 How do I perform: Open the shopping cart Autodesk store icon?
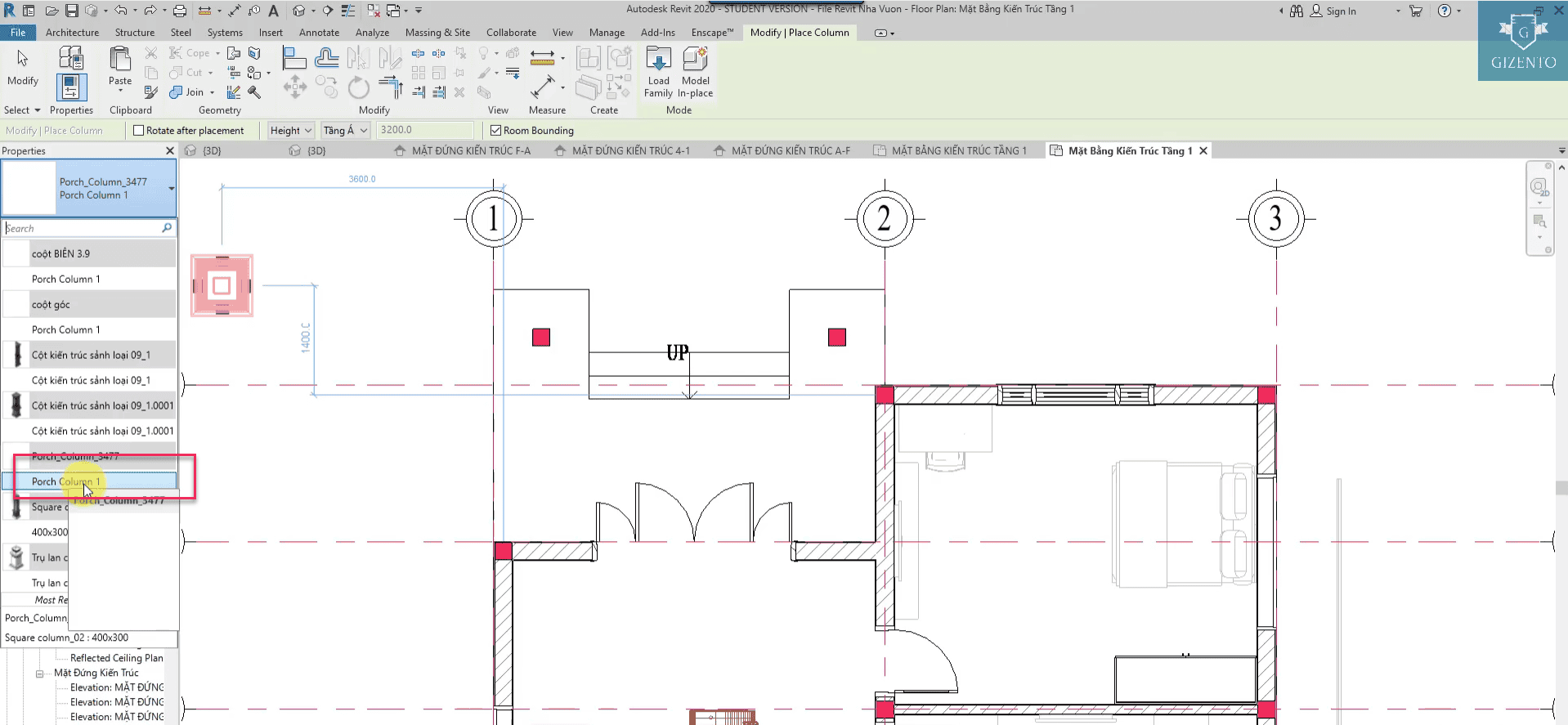(x=1416, y=11)
